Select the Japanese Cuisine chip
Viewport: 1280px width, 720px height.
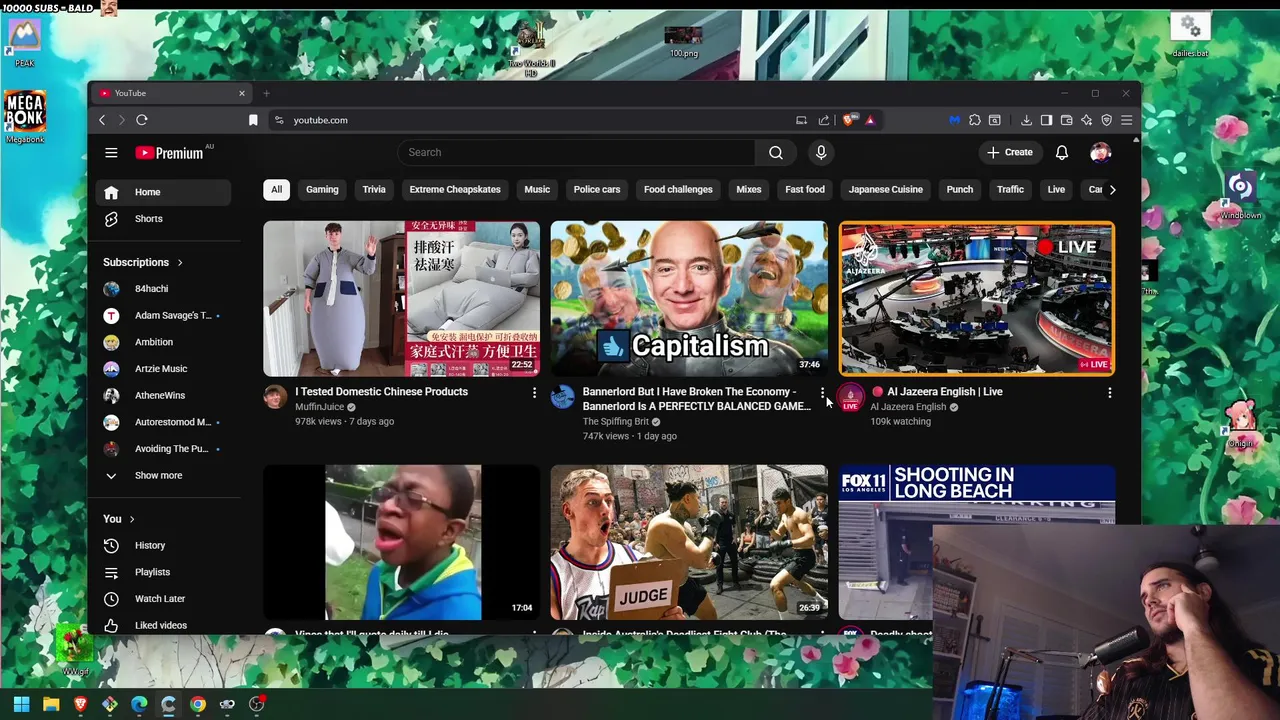(886, 189)
